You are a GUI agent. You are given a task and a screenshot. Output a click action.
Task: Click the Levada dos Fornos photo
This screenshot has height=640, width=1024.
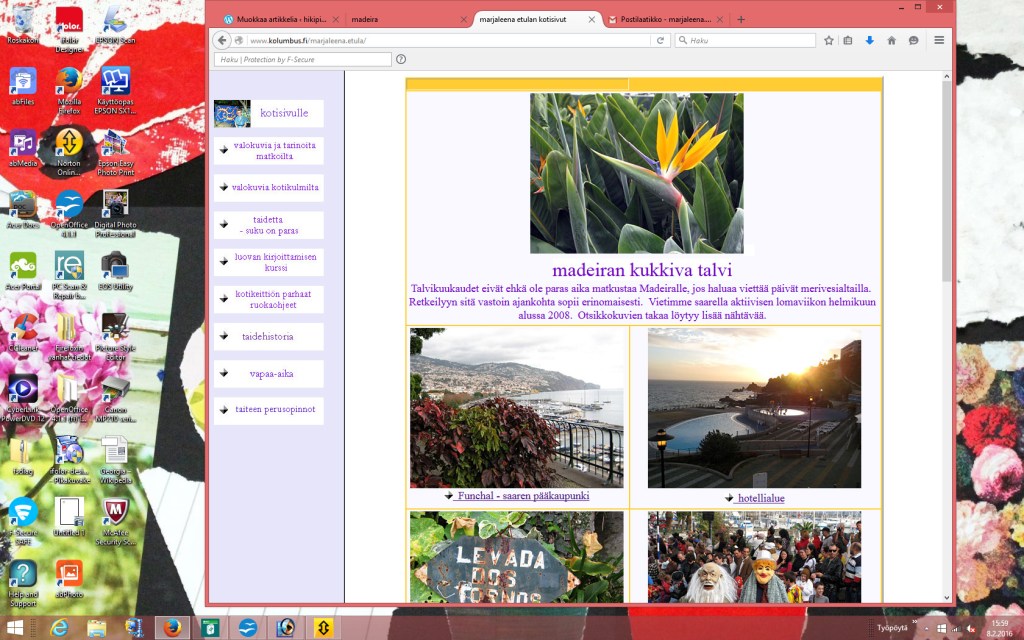click(516, 557)
